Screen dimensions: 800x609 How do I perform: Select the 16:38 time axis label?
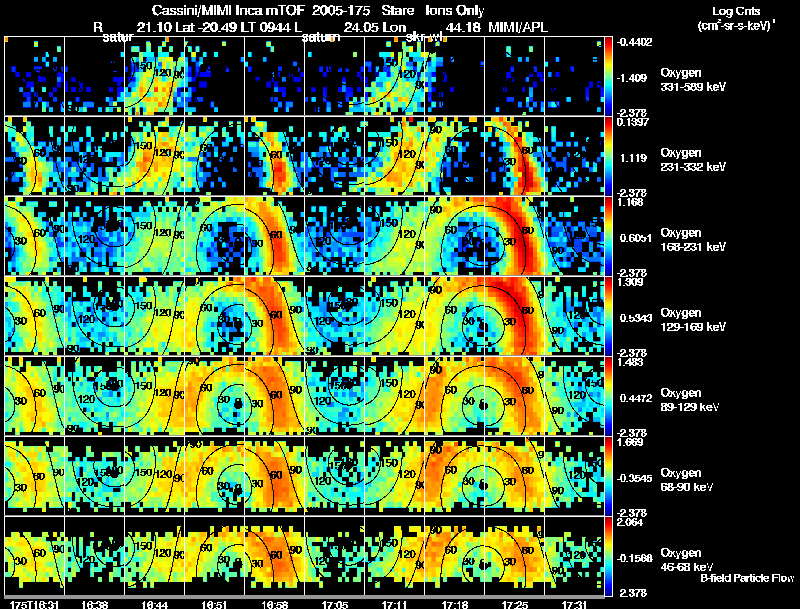tap(94, 605)
